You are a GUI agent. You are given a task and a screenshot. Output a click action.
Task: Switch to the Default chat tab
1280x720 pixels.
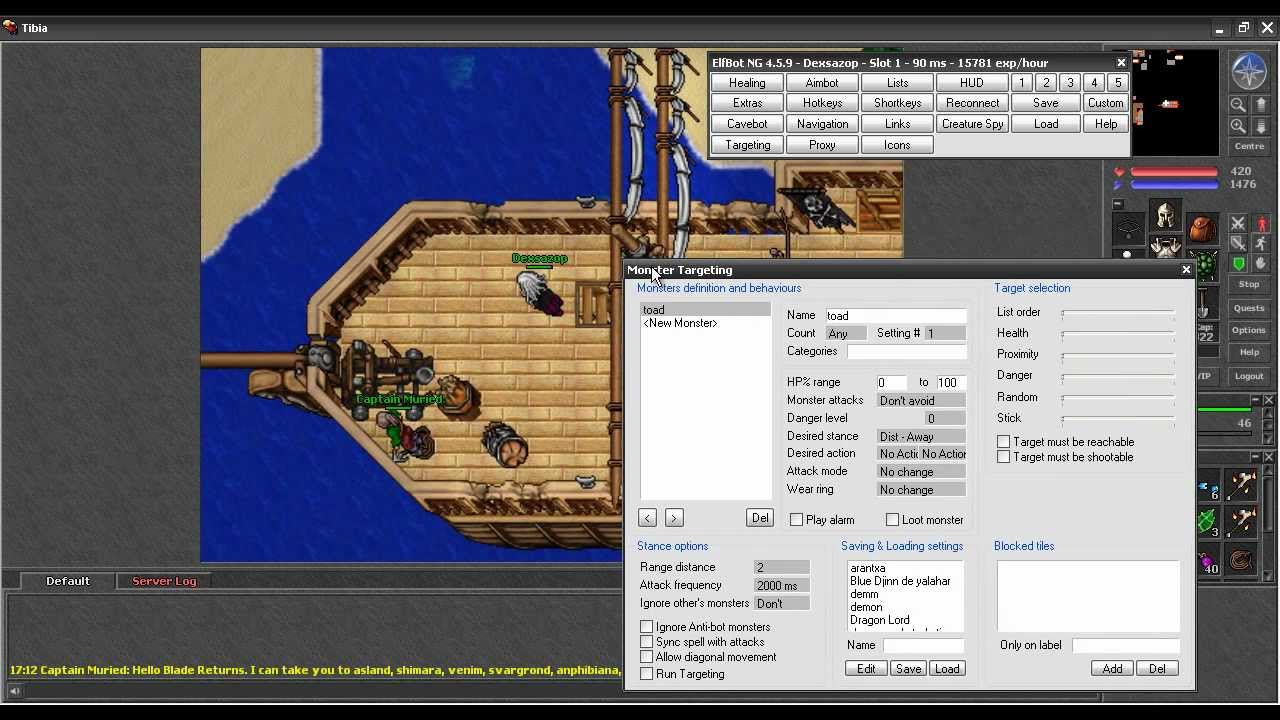coord(68,581)
